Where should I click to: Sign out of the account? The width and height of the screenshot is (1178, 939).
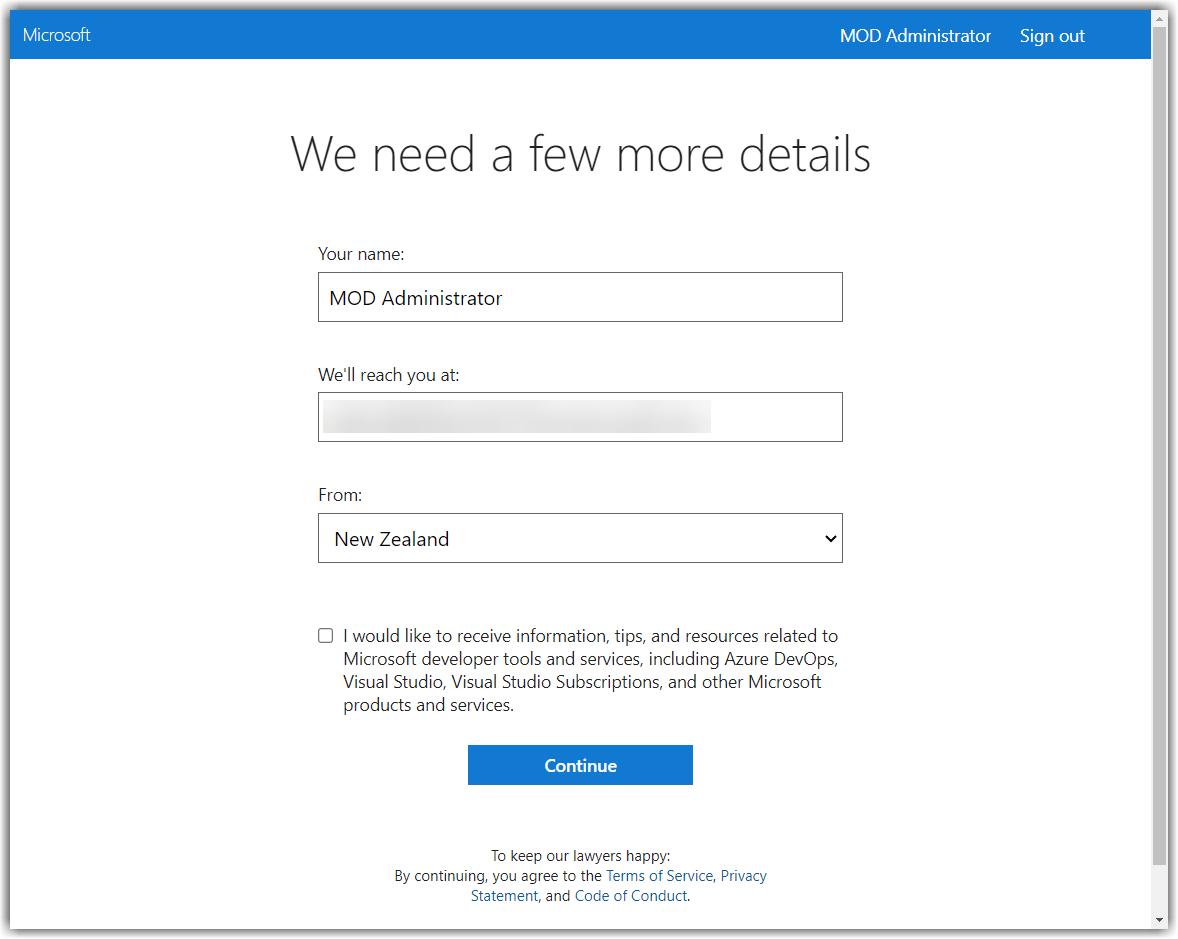pyautogui.click(x=1052, y=35)
